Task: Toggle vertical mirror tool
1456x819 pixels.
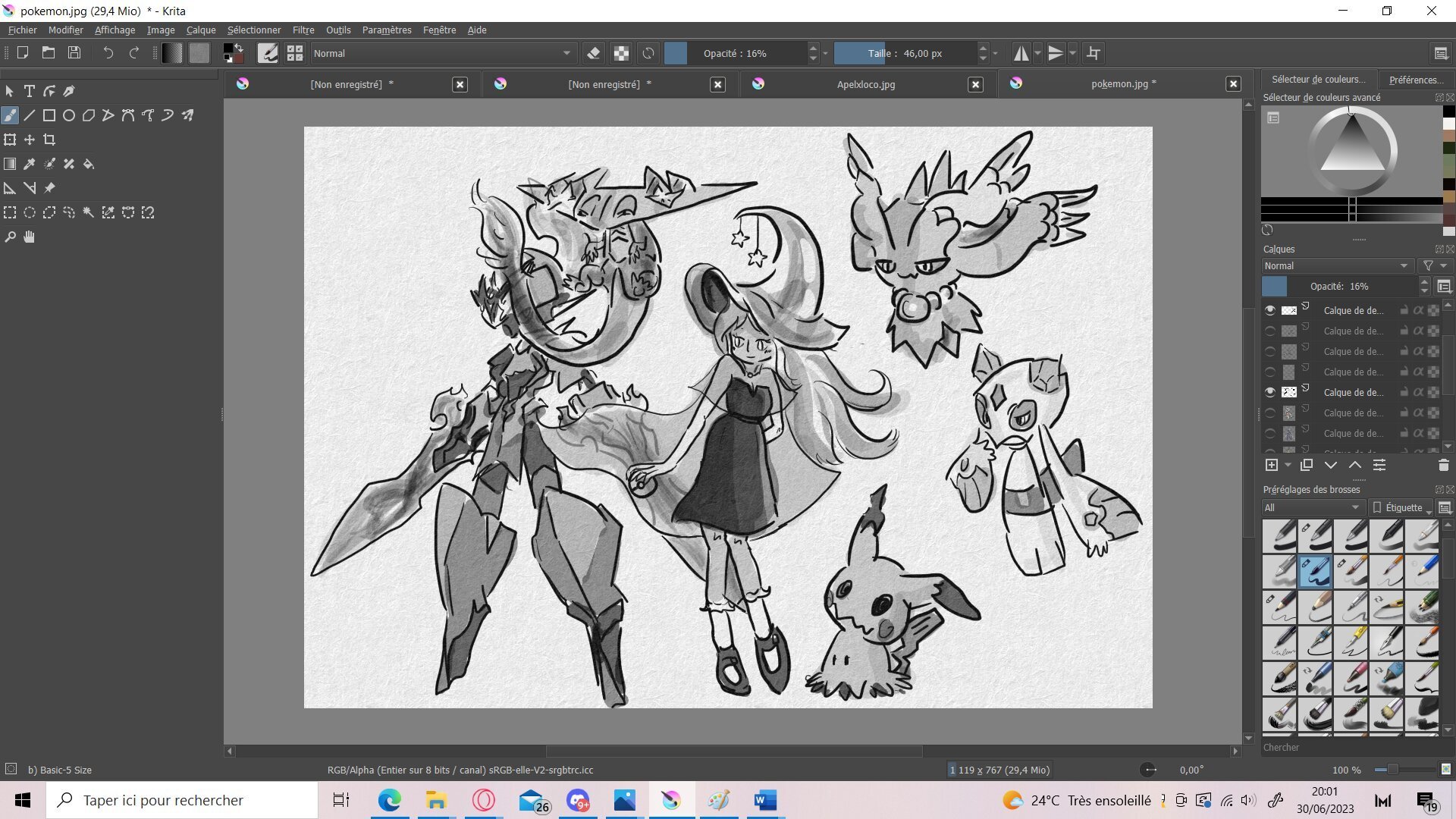Action: click(1056, 53)
